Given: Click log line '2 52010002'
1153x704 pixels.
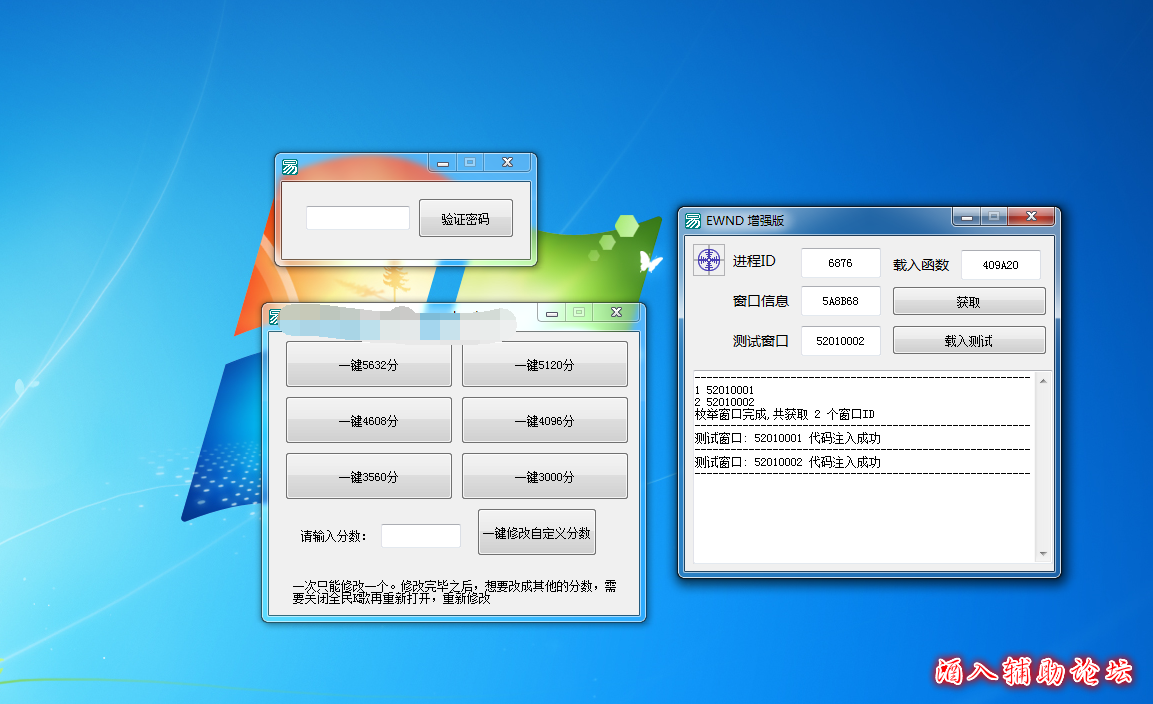Looking at the screenshot, I should pyautogui.click(x=724, y=402).
